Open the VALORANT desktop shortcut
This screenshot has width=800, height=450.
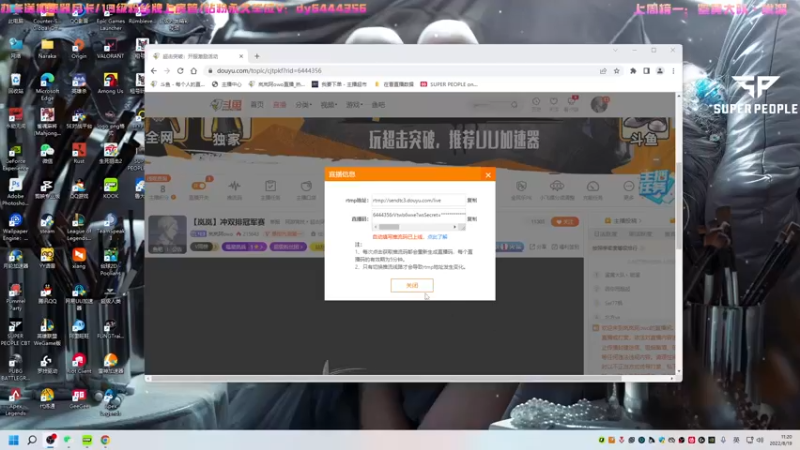click(110, 49)
